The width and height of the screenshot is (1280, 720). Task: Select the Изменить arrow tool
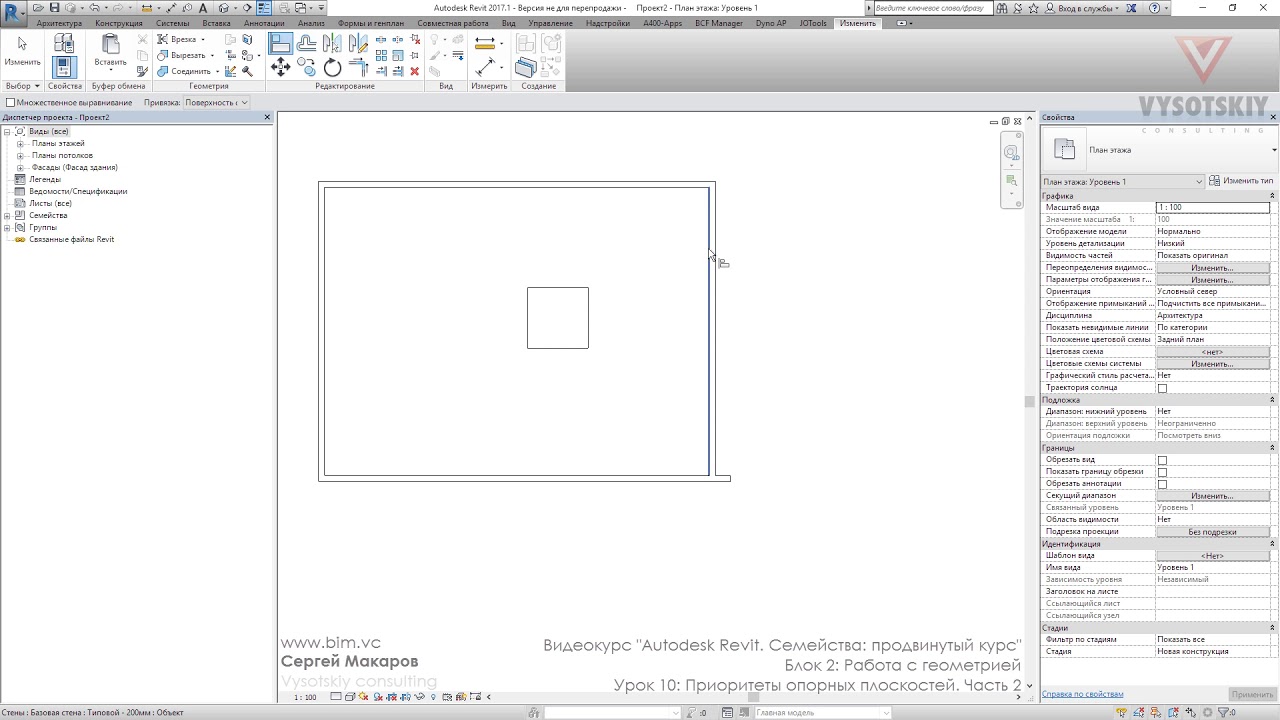click(x=22, y=50)
